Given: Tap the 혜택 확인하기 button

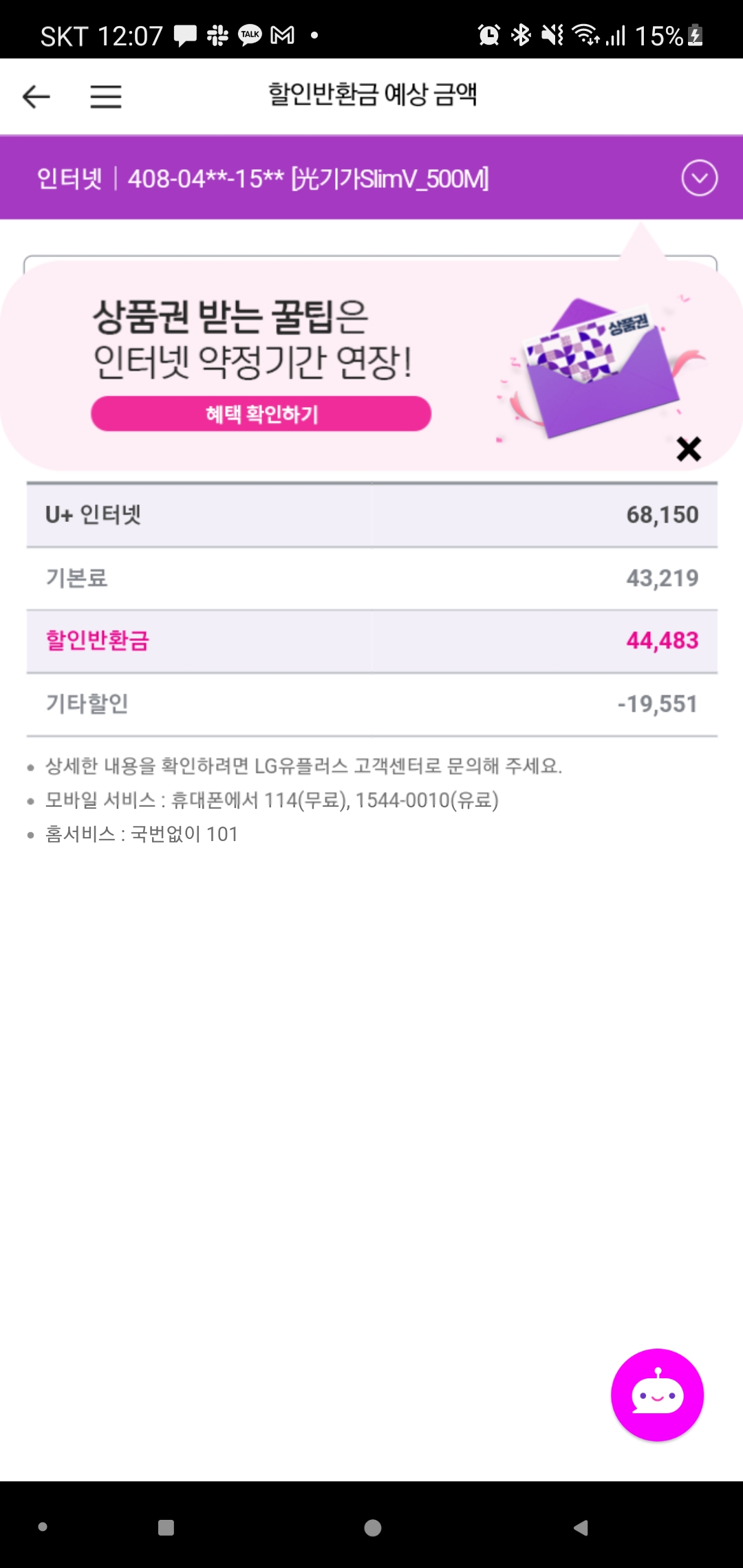Looking at the screenshot, I should (x=261, y=414).
